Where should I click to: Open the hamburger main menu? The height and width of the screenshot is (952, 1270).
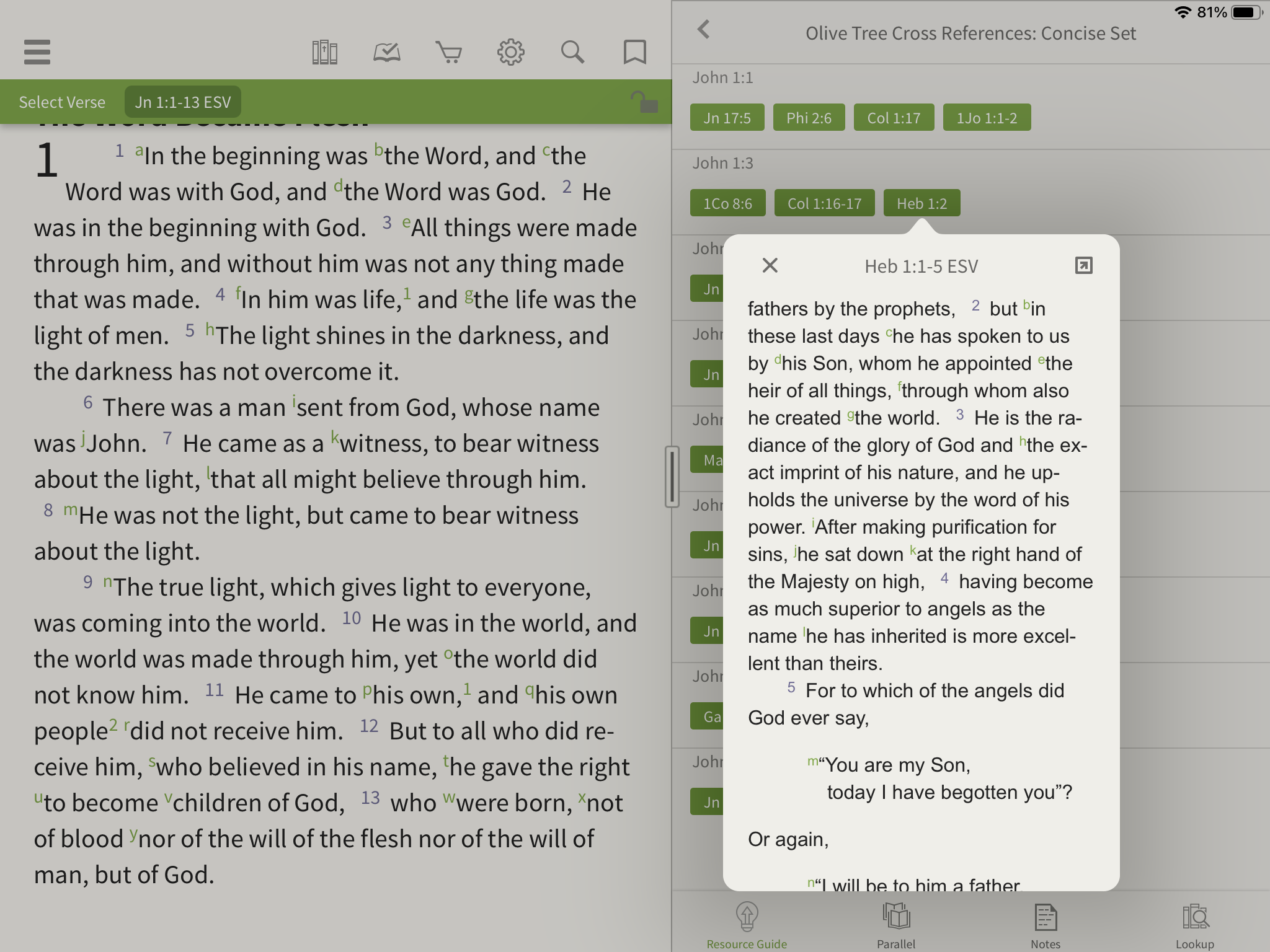[x=37, y=52]
